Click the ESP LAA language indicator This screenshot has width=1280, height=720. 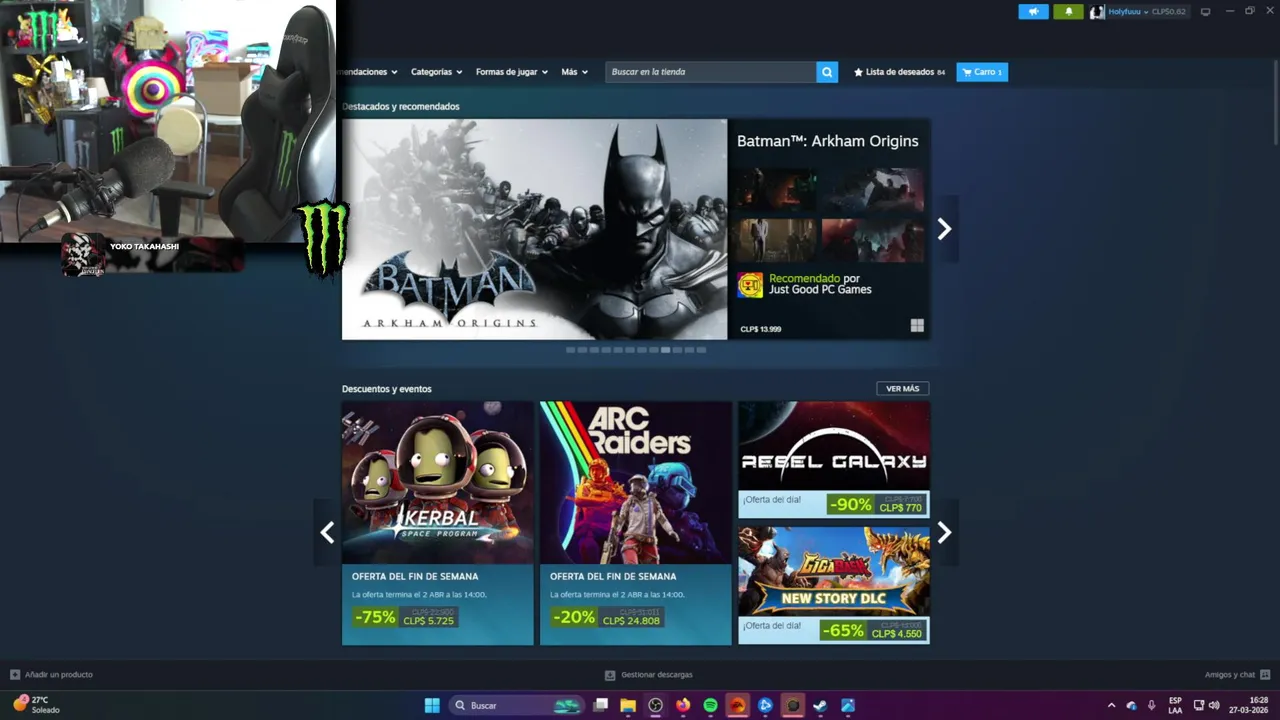coord(1175,705)
